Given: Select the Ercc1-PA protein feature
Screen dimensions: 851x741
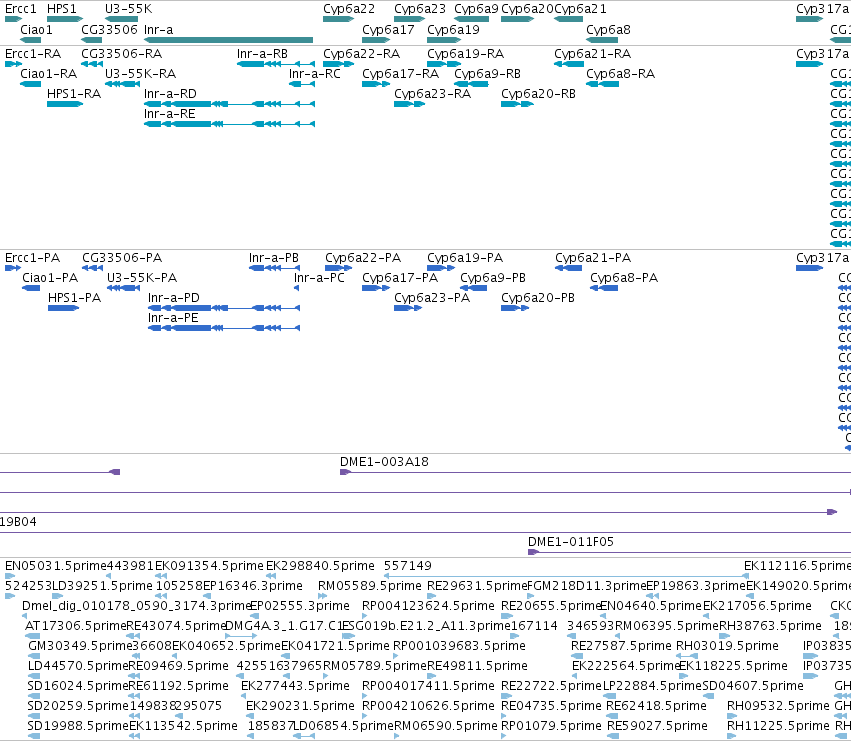Looking at the screenshot, I should coord(13,268).
